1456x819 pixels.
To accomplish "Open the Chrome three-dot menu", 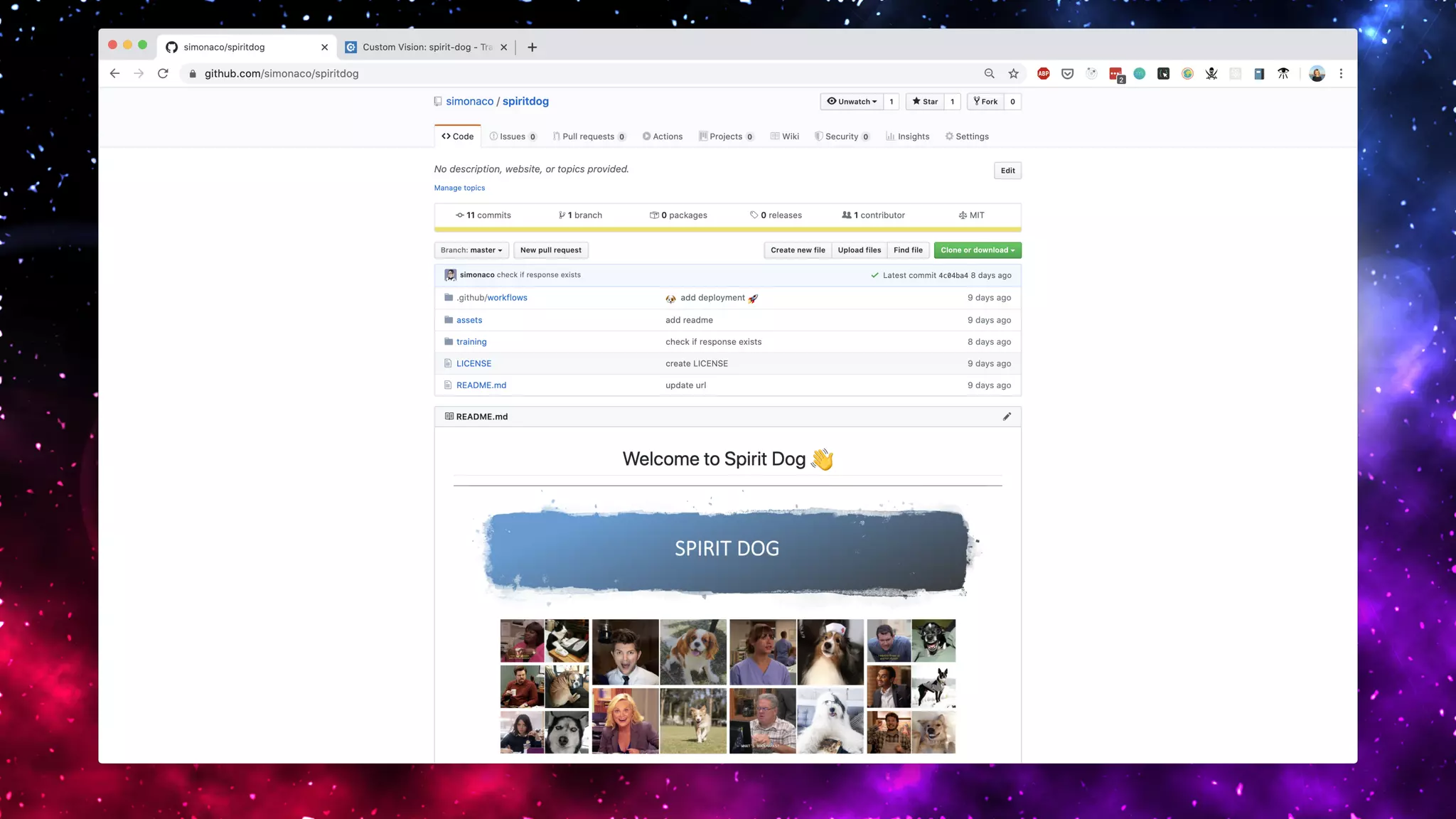I will [x=1341, y=73].
